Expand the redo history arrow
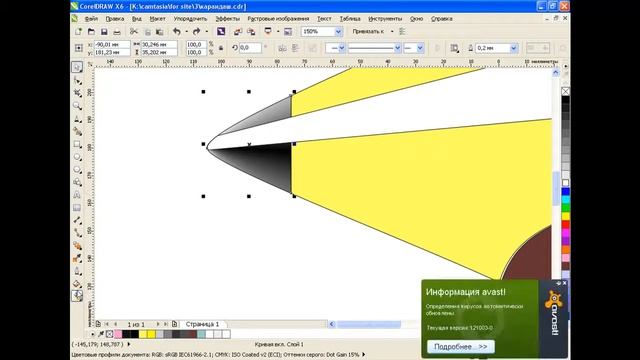Image resolution: width=640 pixels, height=360 pixels. [x=206, y=31]
